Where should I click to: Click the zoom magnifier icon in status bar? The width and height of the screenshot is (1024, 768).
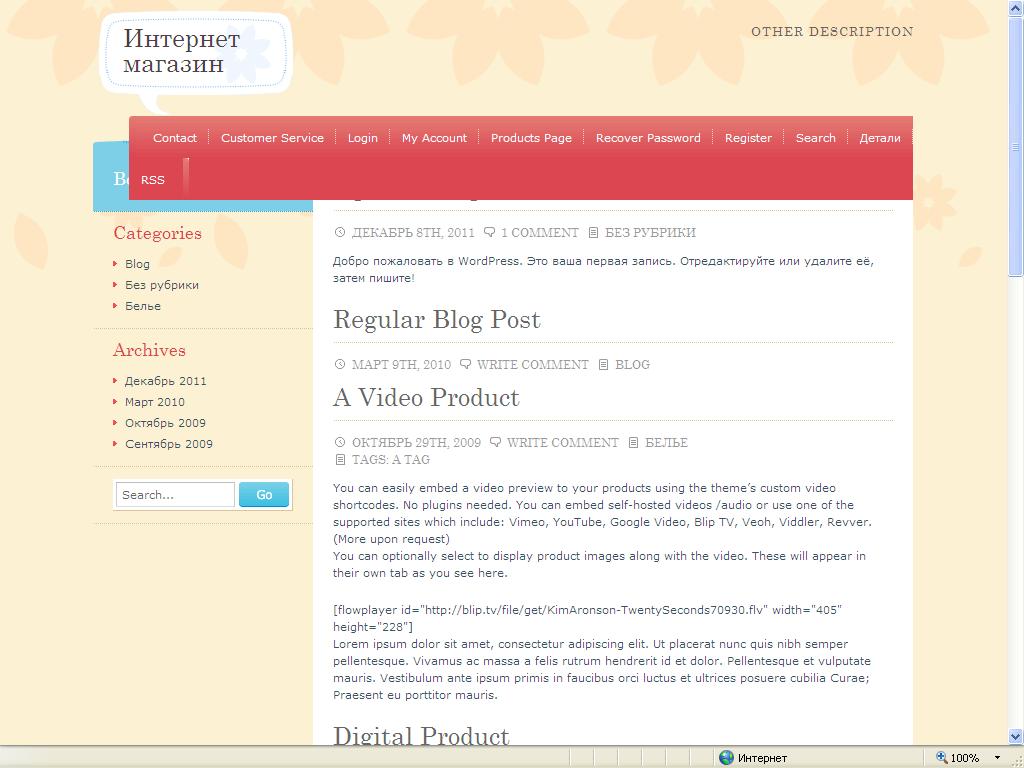tap(942, 758)
